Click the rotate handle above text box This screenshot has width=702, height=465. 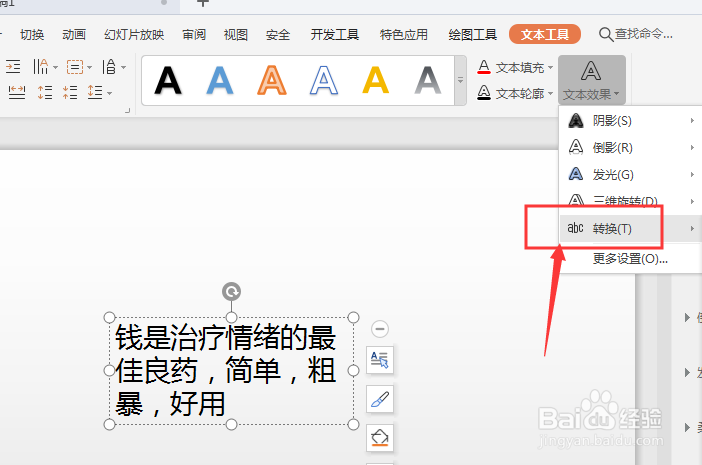pos(231,292)
